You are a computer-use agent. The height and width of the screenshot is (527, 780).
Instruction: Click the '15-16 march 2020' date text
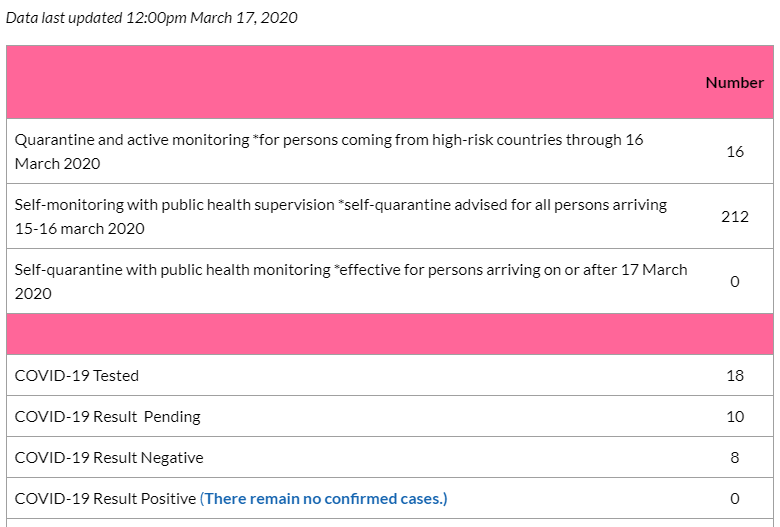[x=80, y=229]
